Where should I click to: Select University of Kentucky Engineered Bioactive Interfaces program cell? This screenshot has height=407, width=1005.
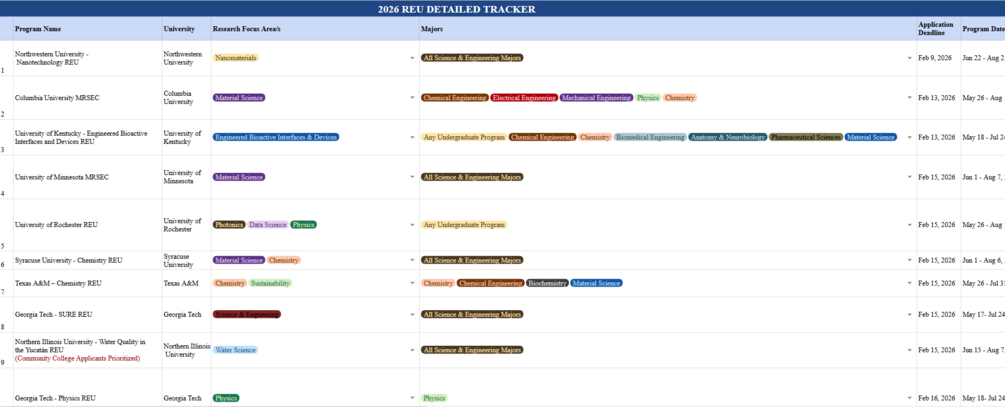click(x=87, y=137)
